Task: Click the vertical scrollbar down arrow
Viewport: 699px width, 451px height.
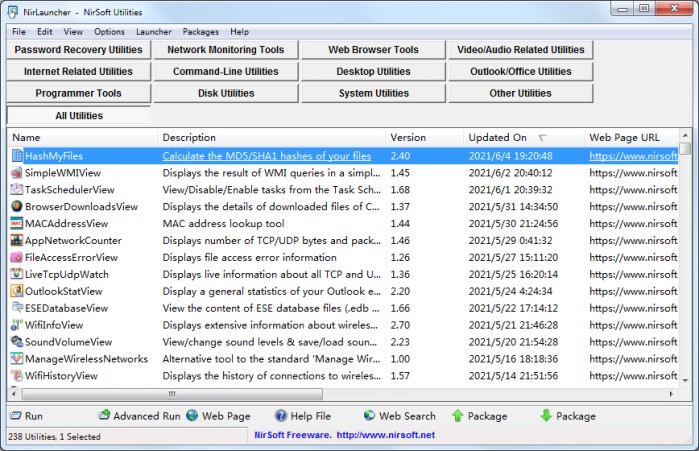Action: coord(685,380)
